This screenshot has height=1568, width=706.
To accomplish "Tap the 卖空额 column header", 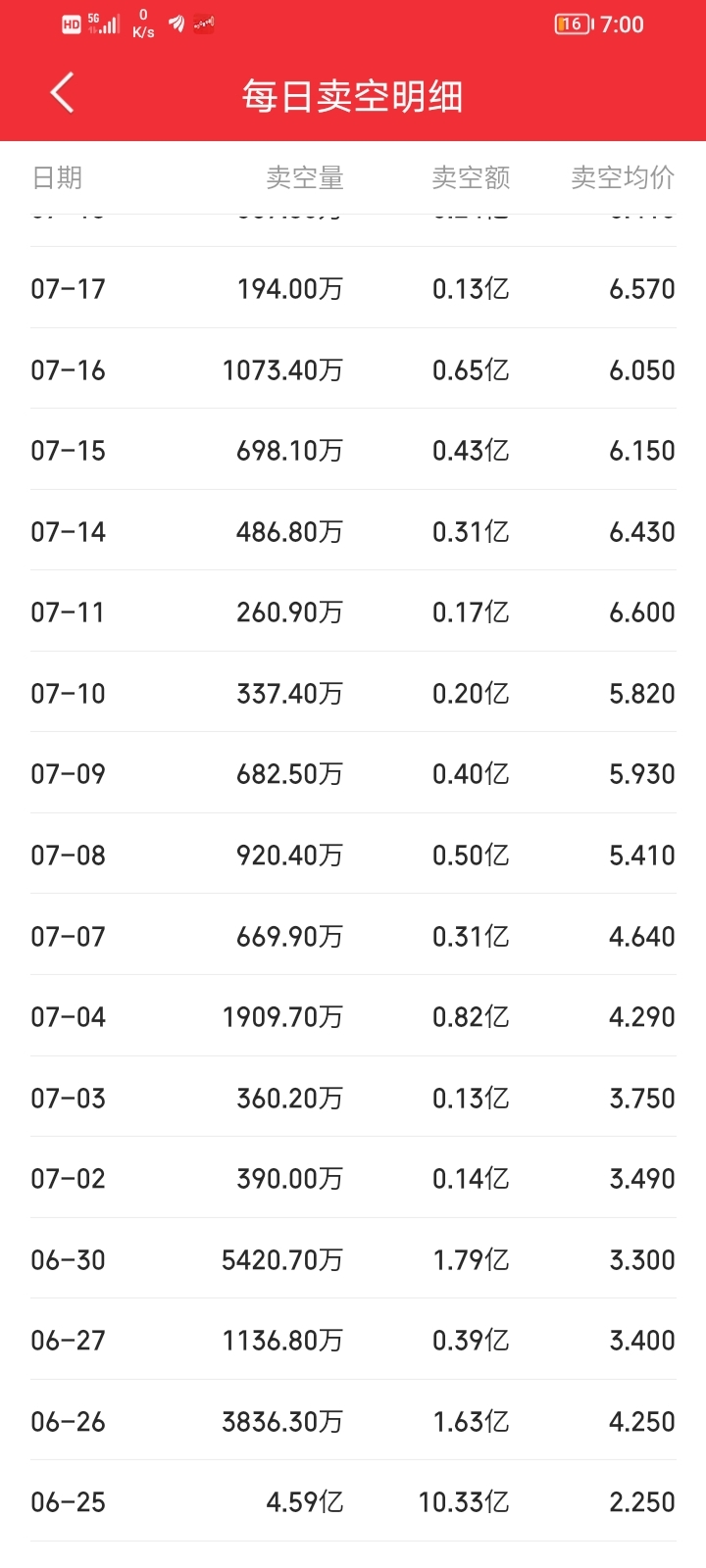I will tap(471, 177).
